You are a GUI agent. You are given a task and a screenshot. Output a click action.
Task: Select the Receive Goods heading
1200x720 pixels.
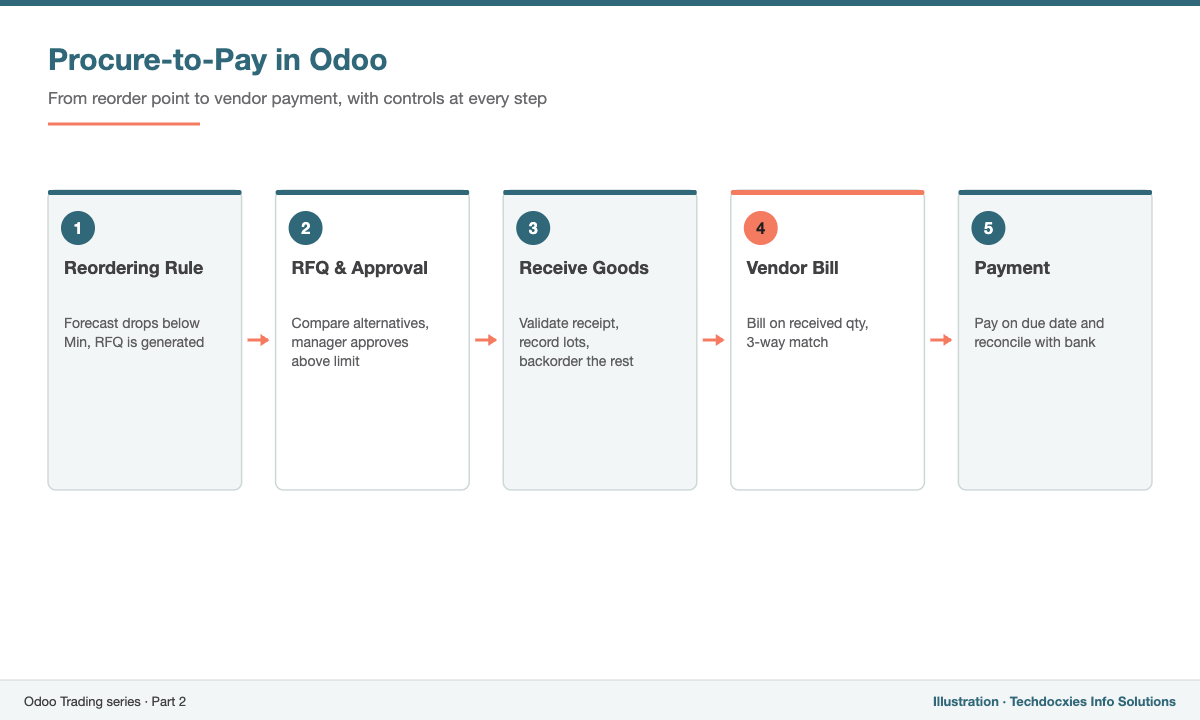click(584, 268)
